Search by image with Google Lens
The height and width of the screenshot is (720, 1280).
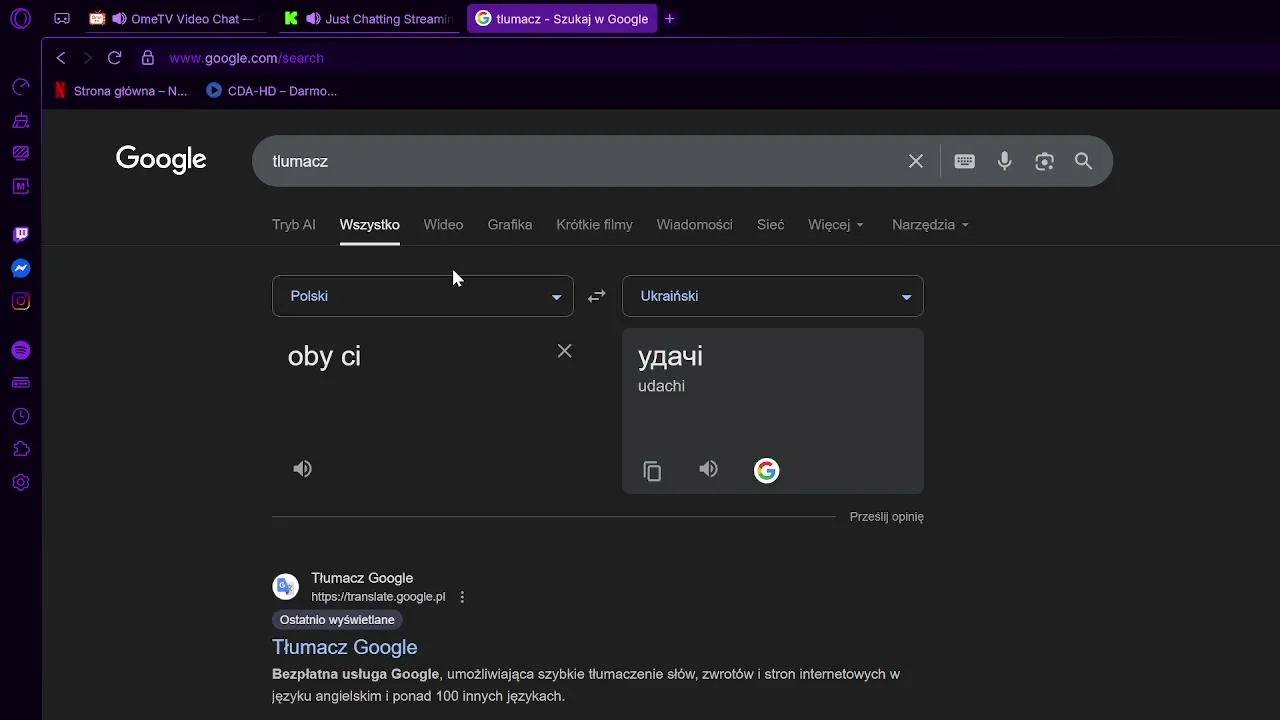click(x=1045, y=161)
